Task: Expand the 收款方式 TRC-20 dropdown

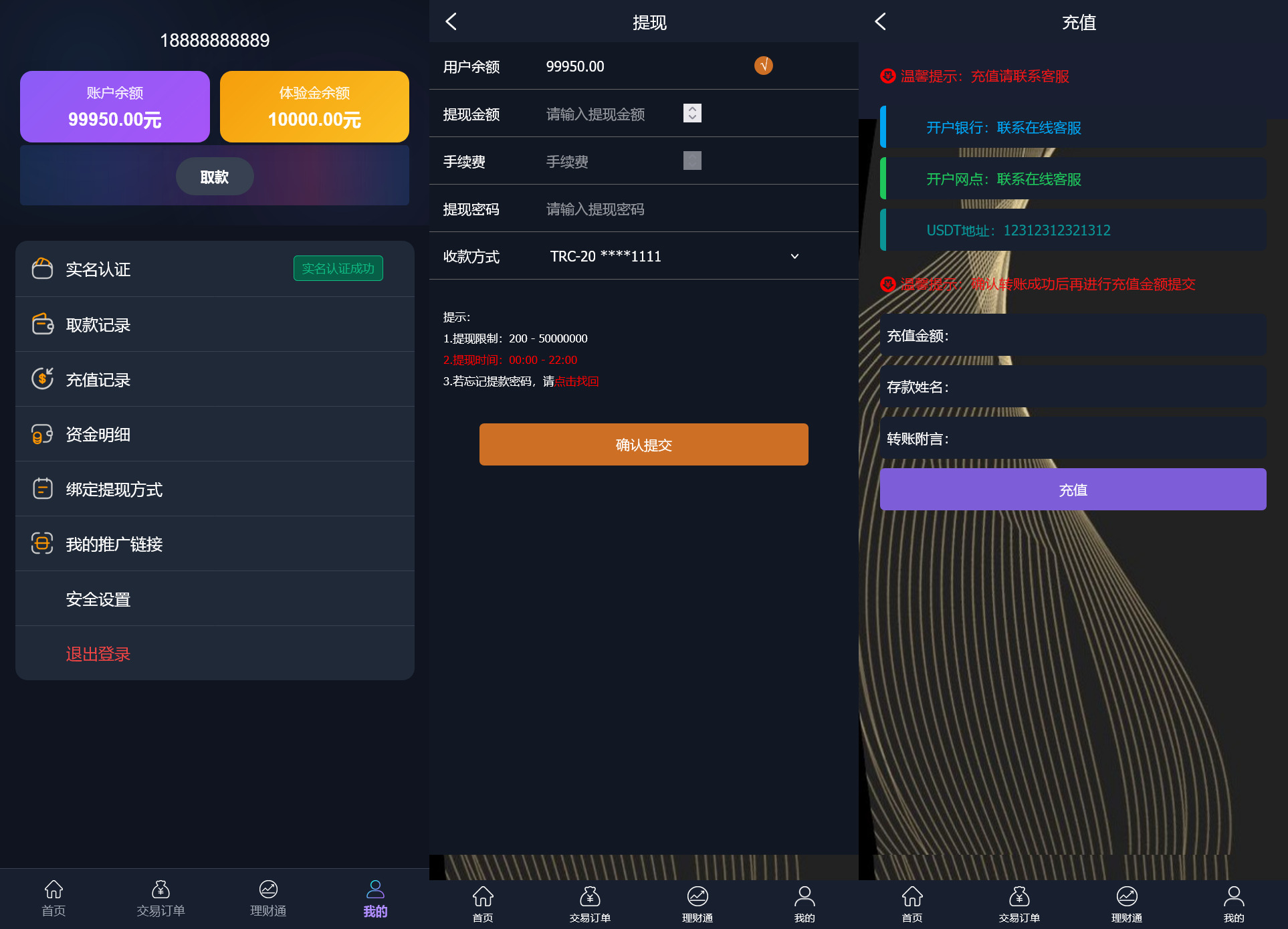Action: click(x=794, y=256)
